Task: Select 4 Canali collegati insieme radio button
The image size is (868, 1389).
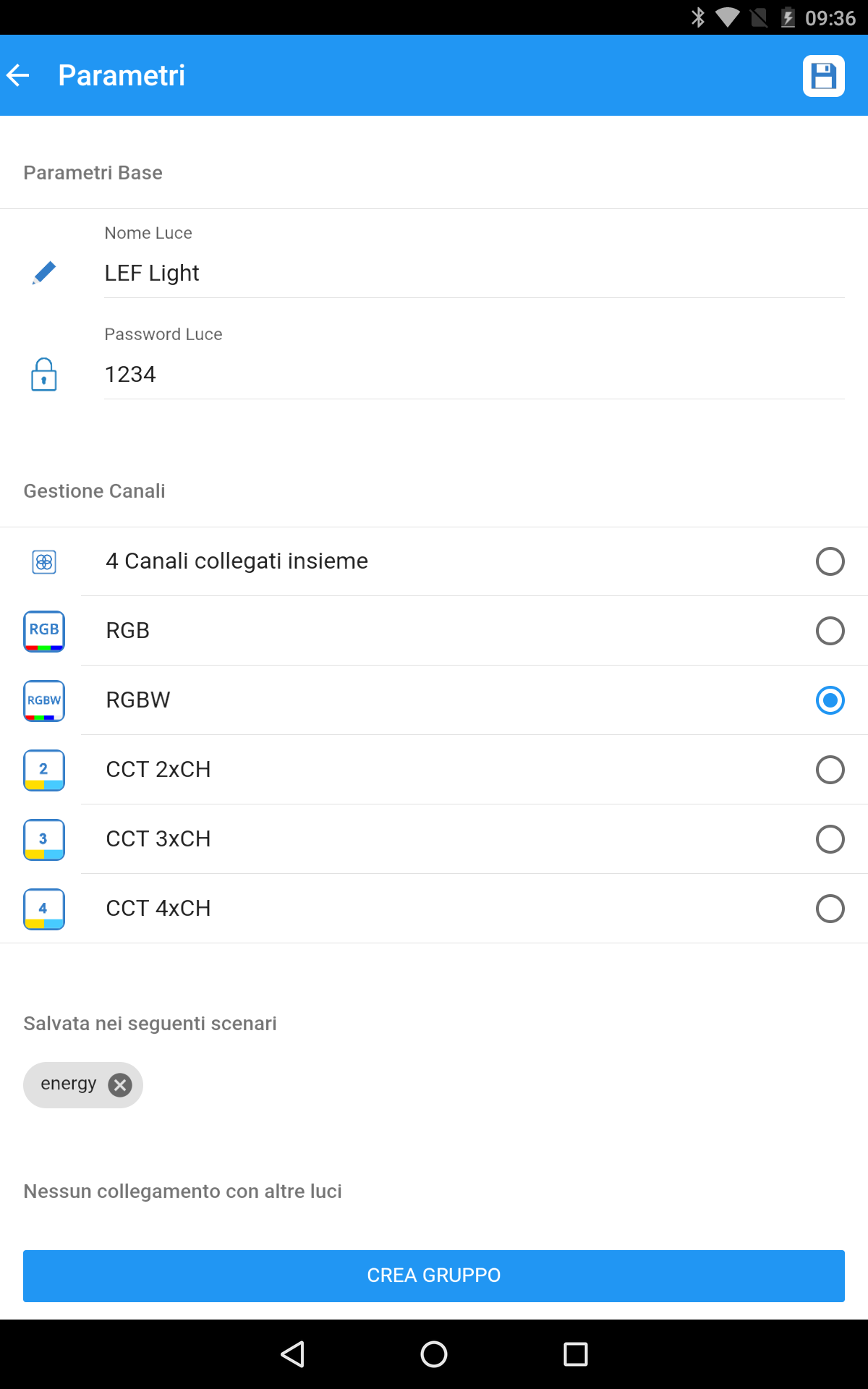Action: (830, 561)
